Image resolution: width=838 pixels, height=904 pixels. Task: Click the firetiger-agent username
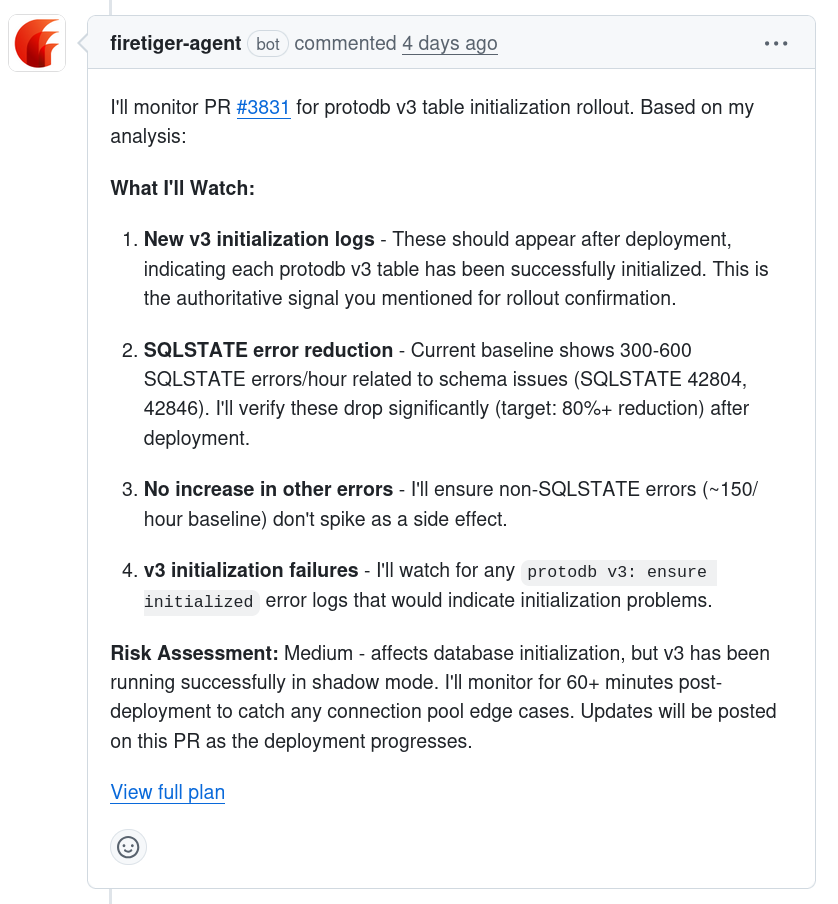click(176, 44)
